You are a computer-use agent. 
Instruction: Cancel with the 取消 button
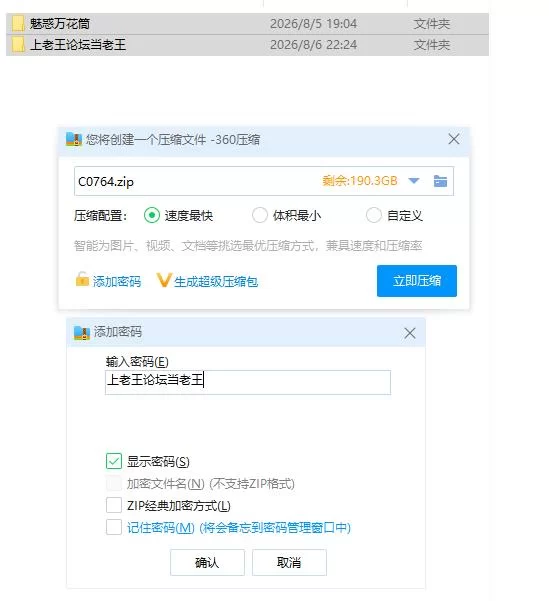(x=289, y=562)
